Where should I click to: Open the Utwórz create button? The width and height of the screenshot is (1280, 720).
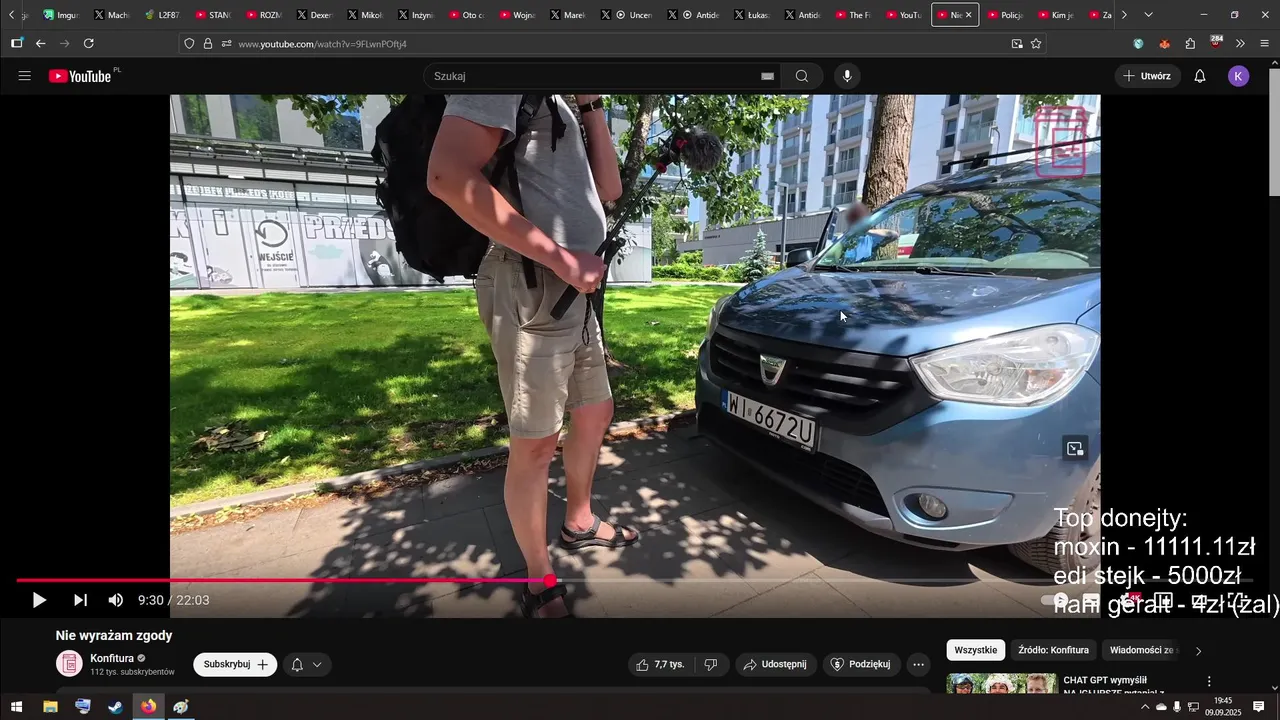pyautogui.click(x=1147, y=76)
